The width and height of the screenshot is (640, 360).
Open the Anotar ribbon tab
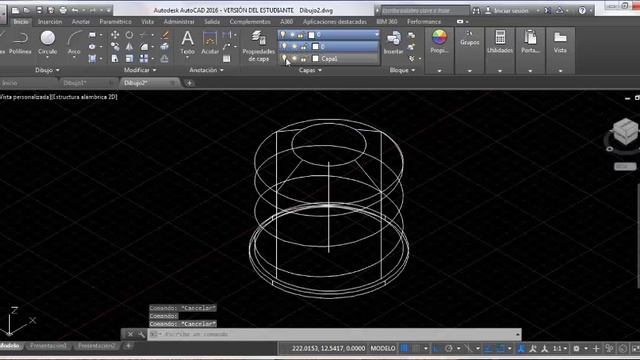pyautogui.click(x=80, y=22)
